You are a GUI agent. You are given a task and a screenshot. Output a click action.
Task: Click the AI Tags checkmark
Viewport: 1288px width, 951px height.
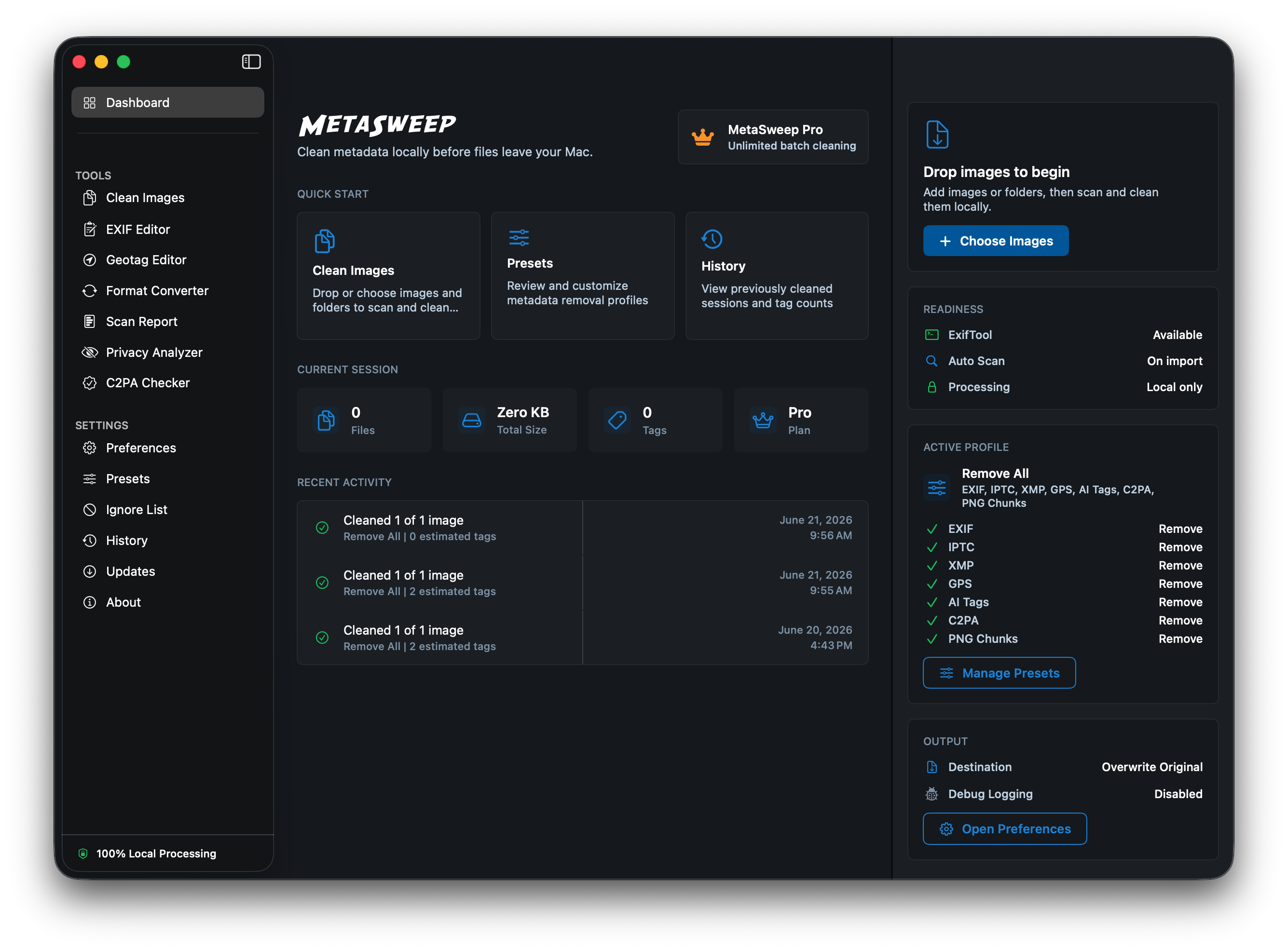point(932,602)
